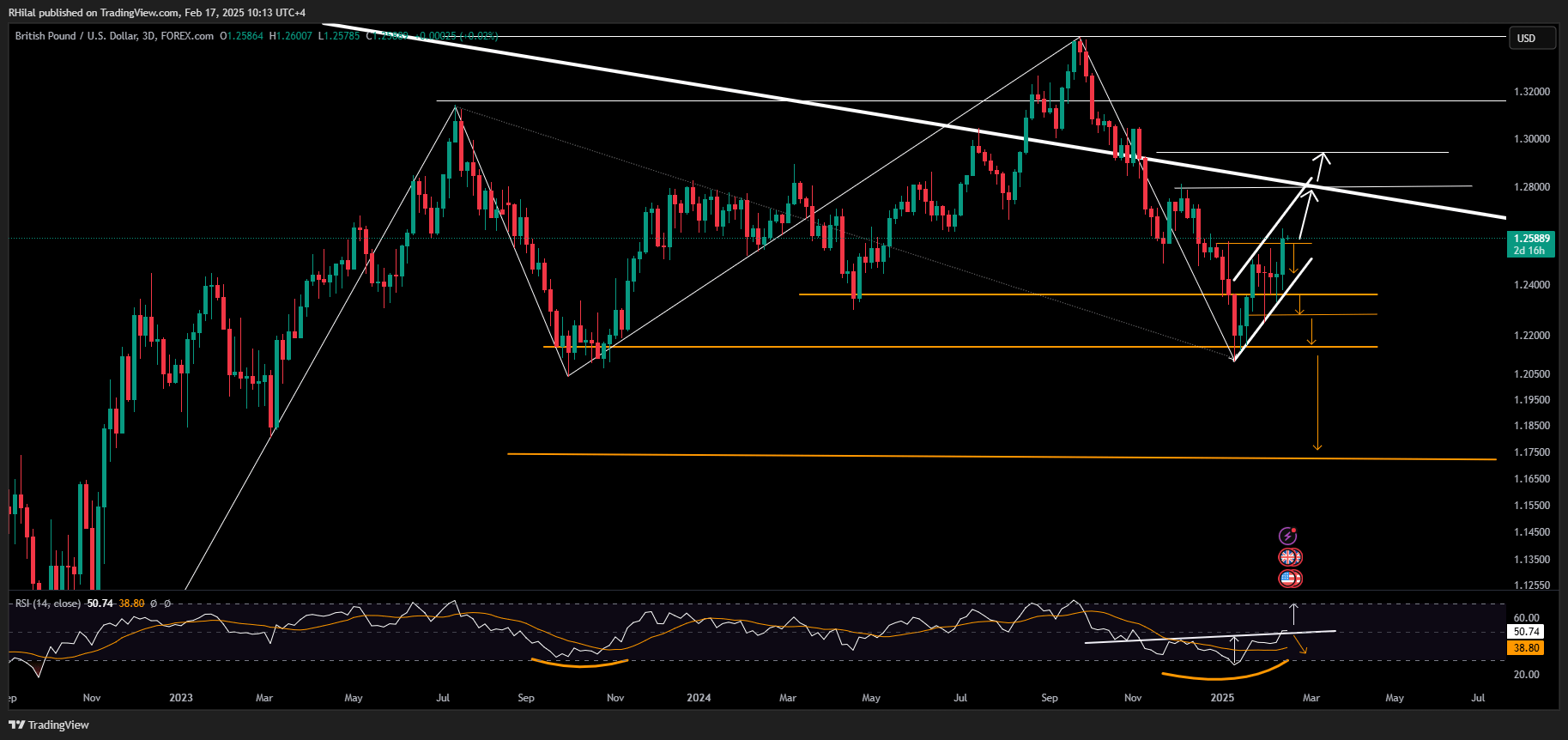Click the RSI legend value 50.74
Image resolution: width=1568 pixels, height=740 pixels.
tap(100, 604)
